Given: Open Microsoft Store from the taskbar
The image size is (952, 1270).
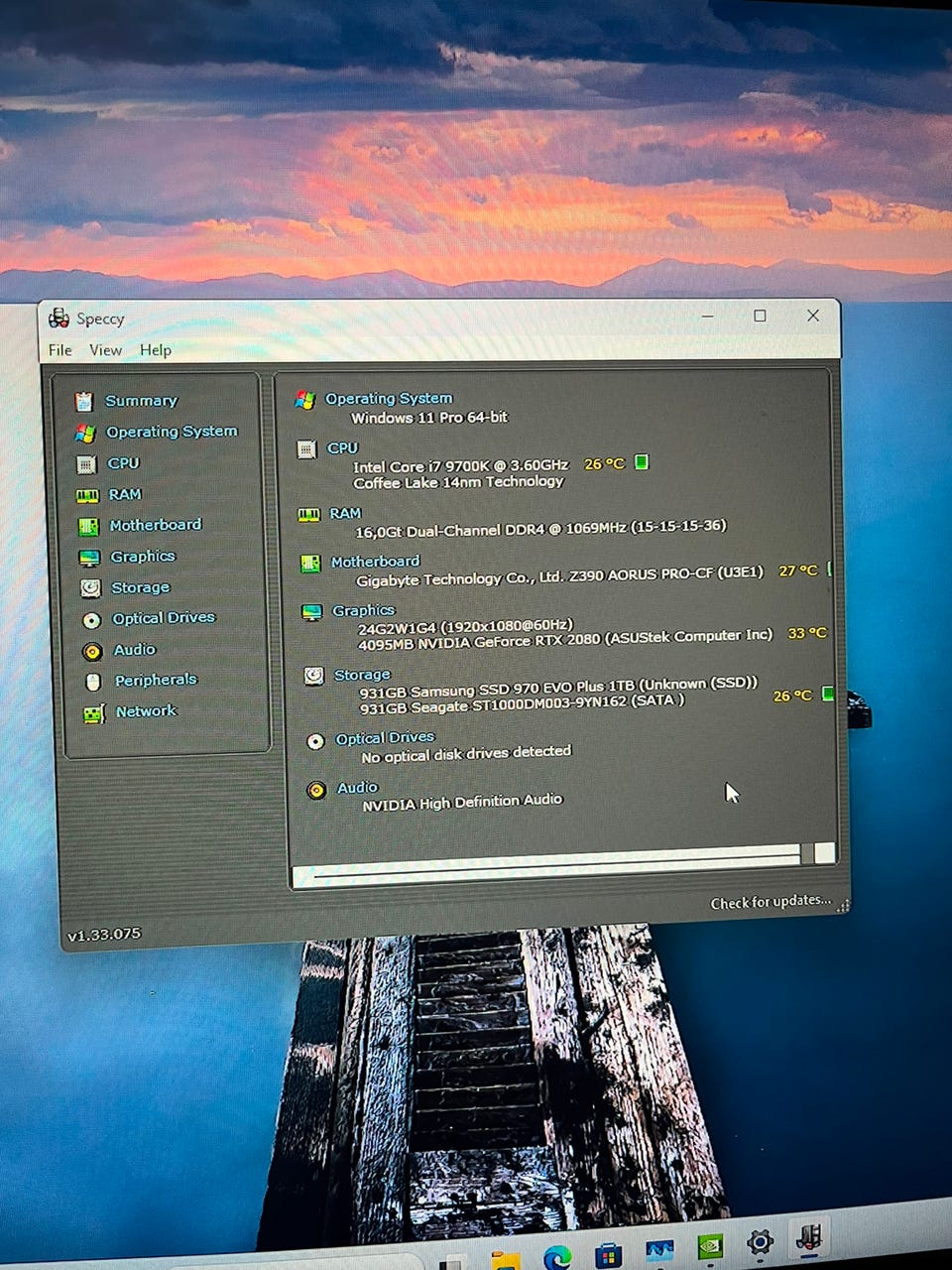Looking at the screenshot, I should click(x=608, y=1255).
